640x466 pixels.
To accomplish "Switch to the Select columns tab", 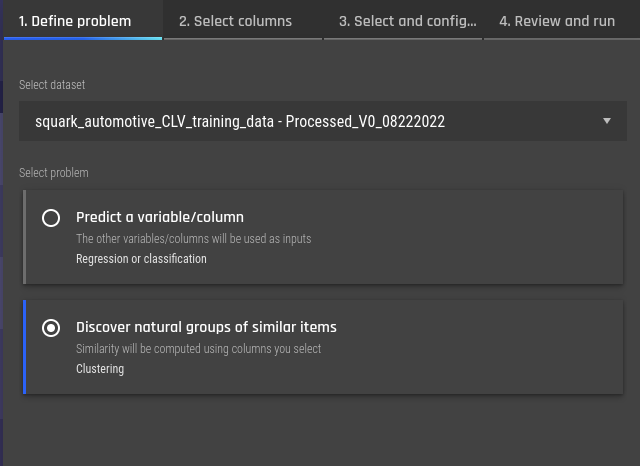I will (235, 21).
